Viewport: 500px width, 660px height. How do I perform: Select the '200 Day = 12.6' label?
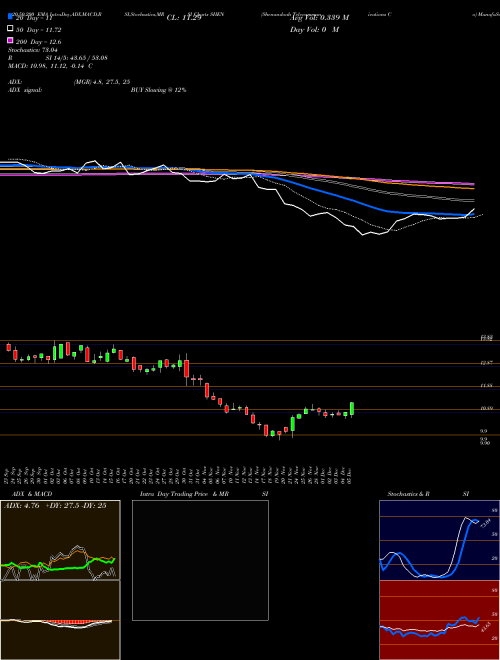38,42
